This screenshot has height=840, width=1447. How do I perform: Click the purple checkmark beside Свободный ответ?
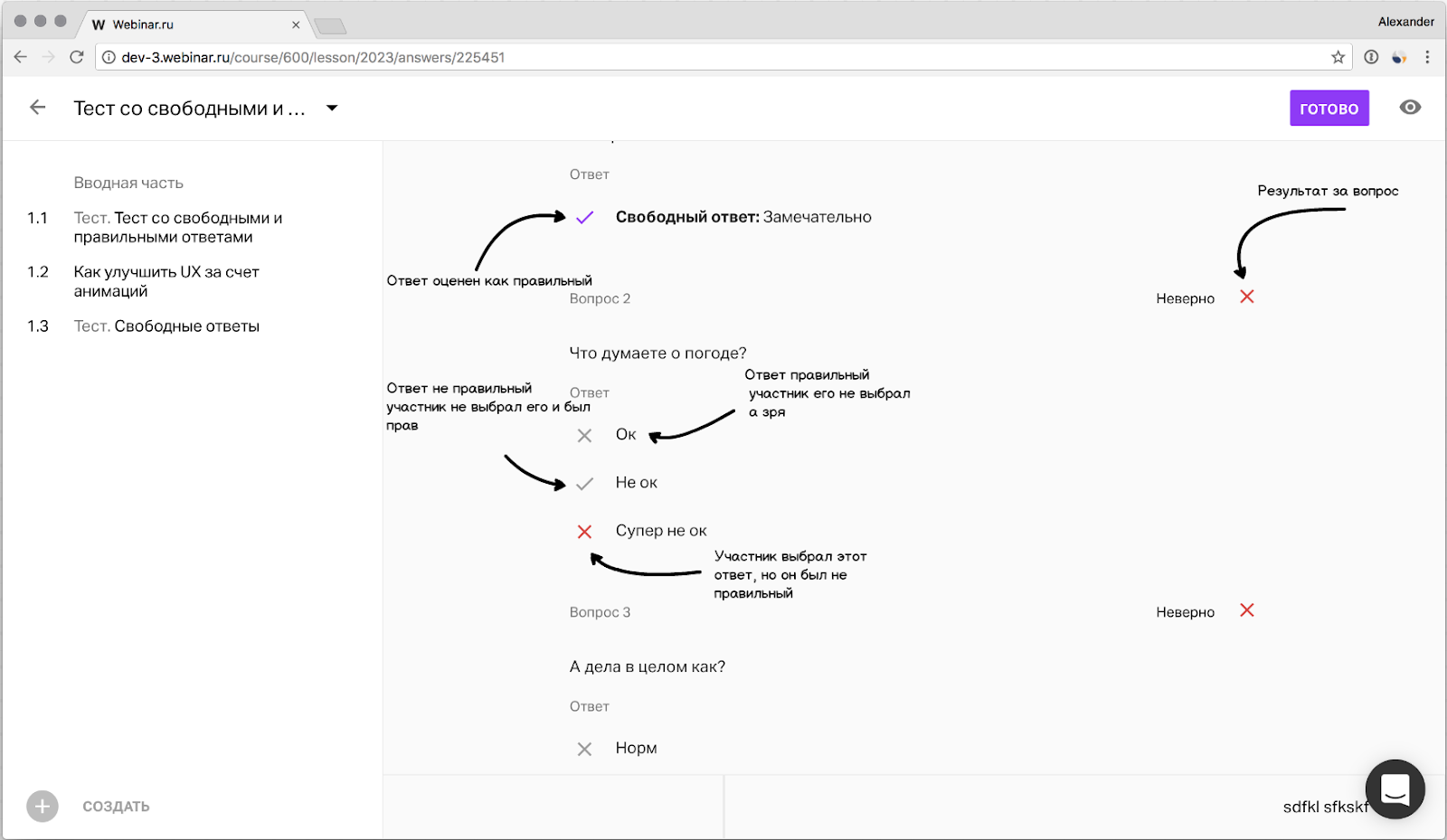tap(585, 217)
